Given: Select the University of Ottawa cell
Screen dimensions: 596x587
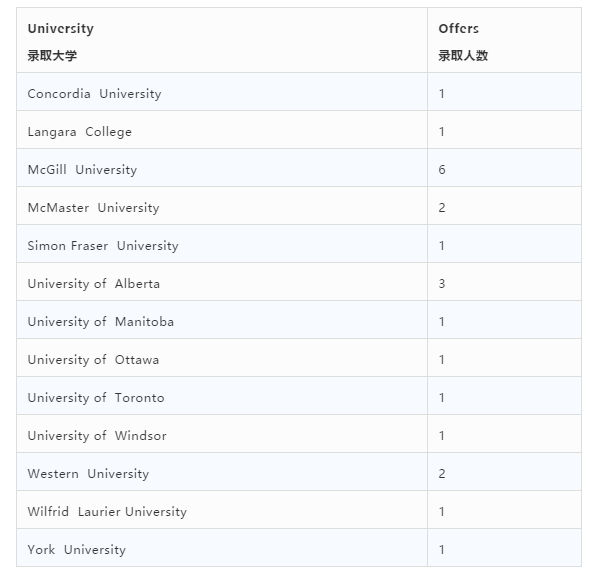Looking at the screenshot, I should (222, 358).
